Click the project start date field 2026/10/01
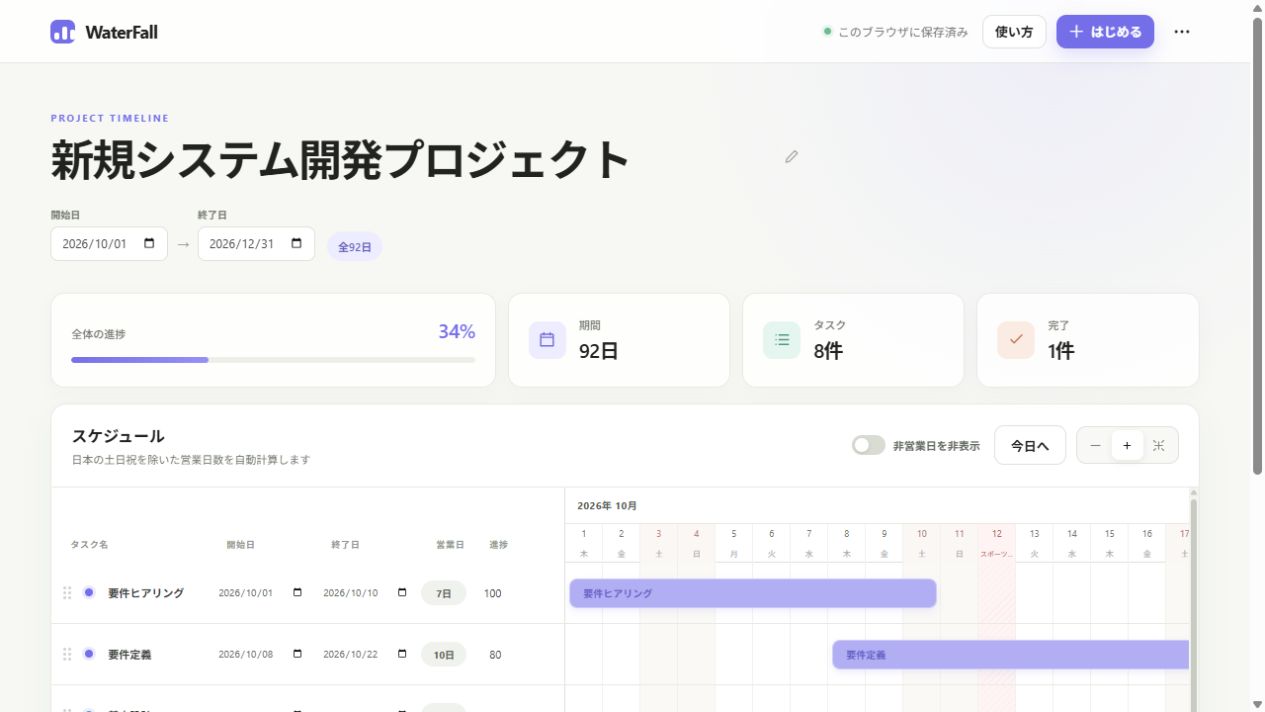1265x712 pixels. (x=109, y=243)
